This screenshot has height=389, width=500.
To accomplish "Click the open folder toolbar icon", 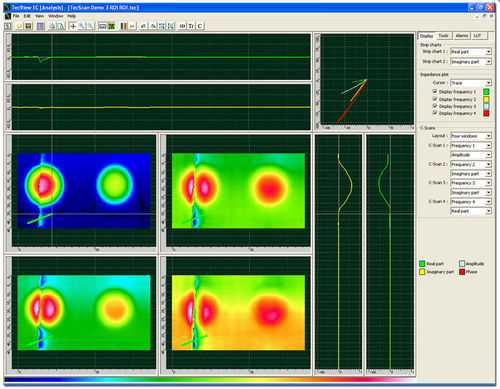I will (19, 26).
